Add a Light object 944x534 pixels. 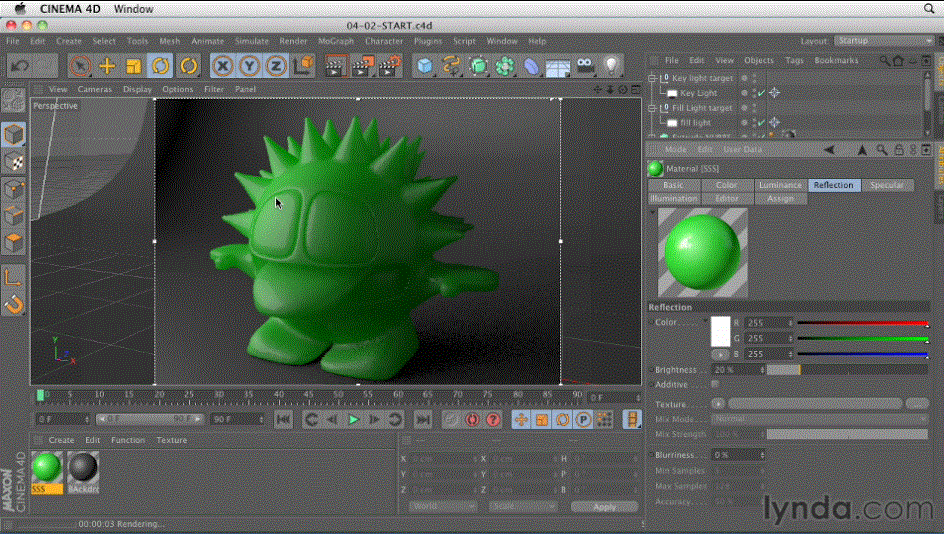click(611, 66)
